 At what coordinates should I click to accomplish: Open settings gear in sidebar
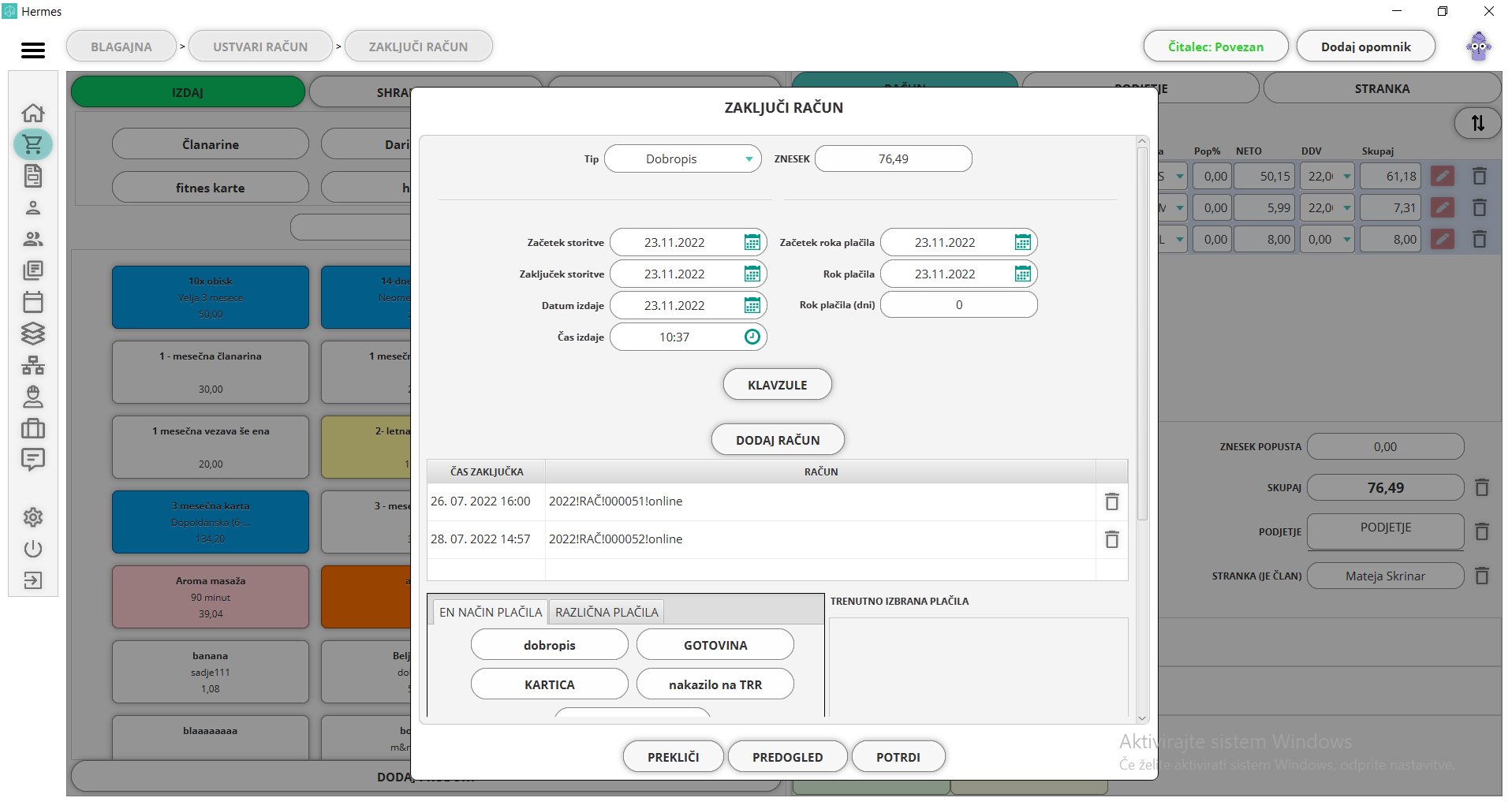[x=33, y=517]
